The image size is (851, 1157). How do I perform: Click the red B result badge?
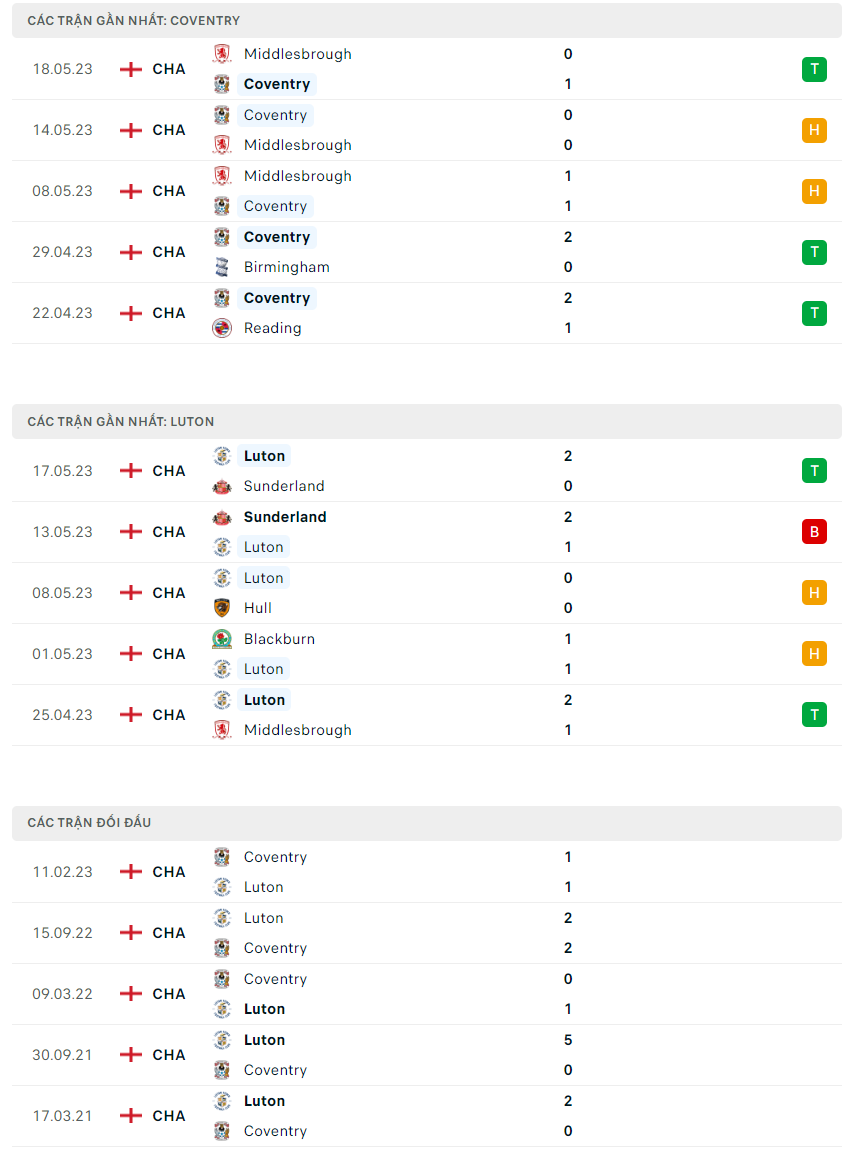click(x=814, y=532)
